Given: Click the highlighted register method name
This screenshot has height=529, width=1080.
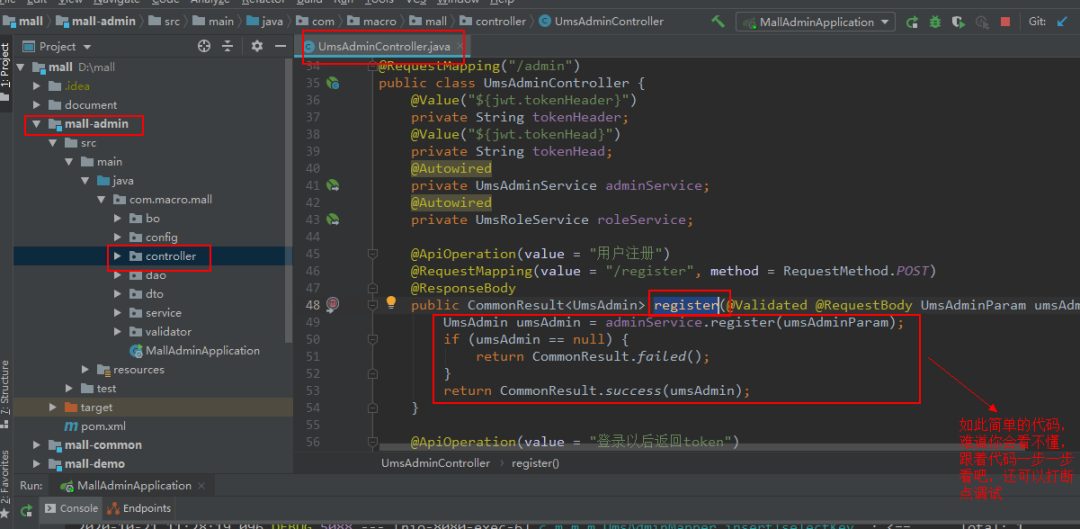Looking at the screenshot, I should [x=685, y=305].
